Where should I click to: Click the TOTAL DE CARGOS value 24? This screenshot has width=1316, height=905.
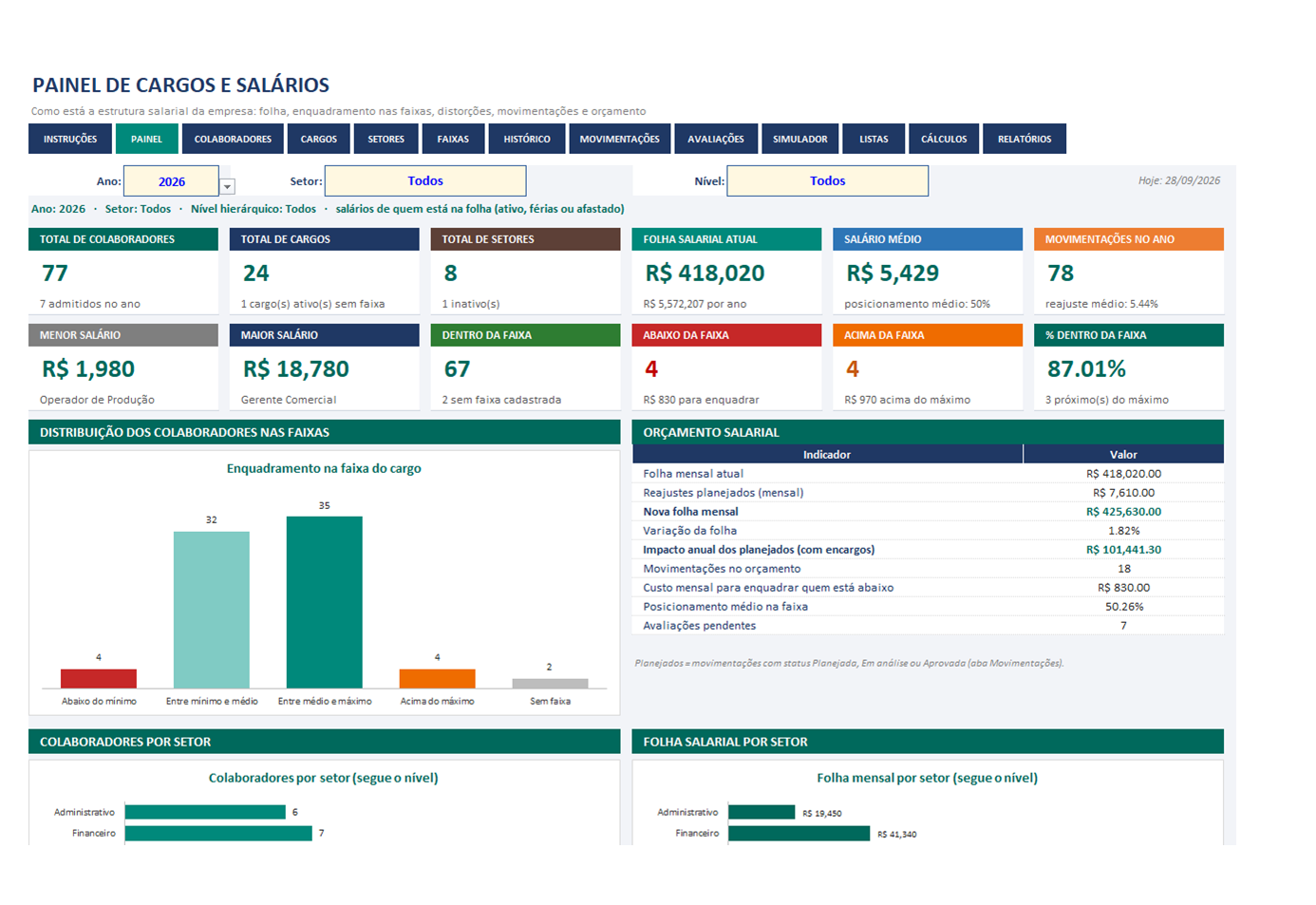(x=256, y=273)
